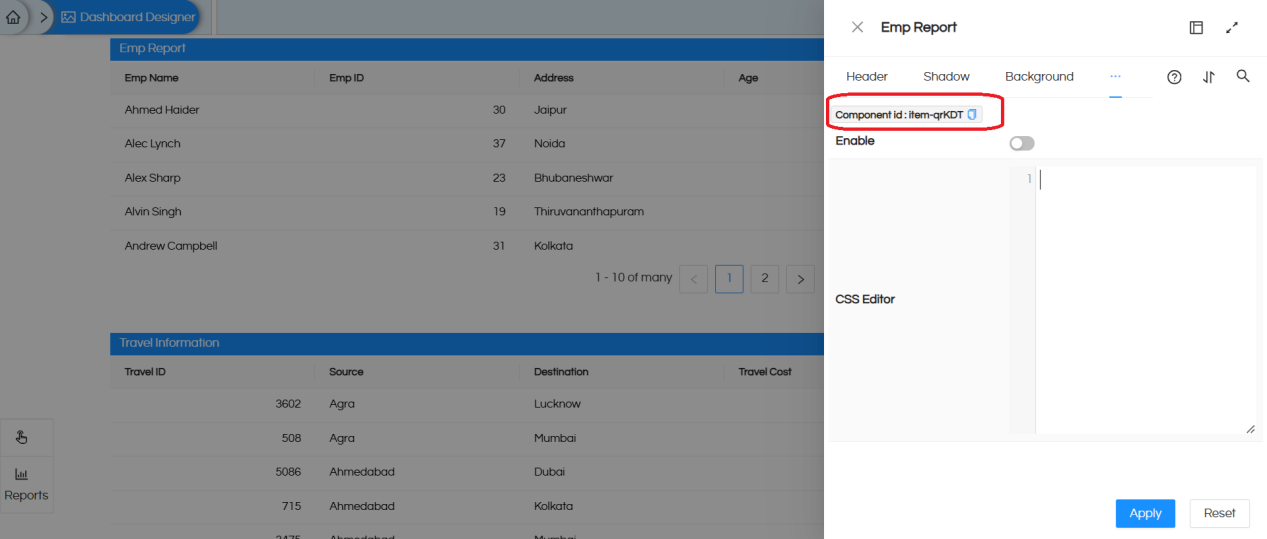
Task: Expand properties panel to full screen
Action: [x=1232, y=28]
